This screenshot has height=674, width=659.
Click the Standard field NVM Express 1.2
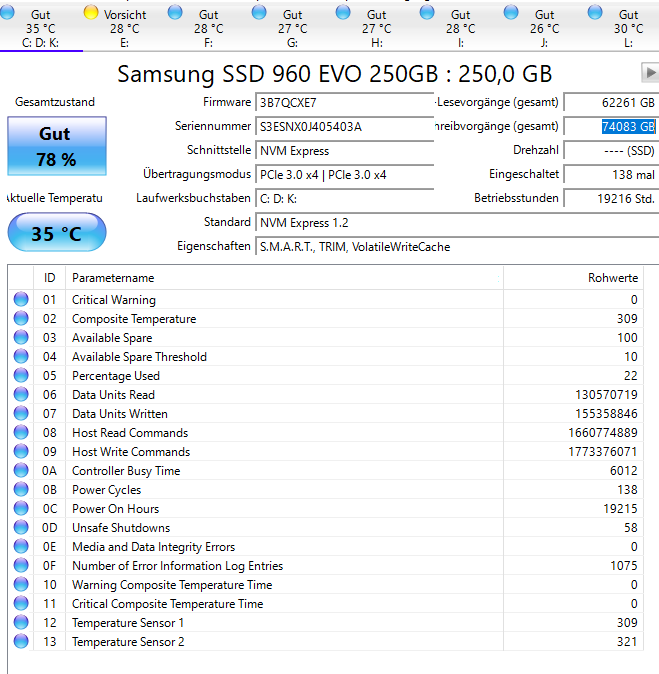coord(457,223)
